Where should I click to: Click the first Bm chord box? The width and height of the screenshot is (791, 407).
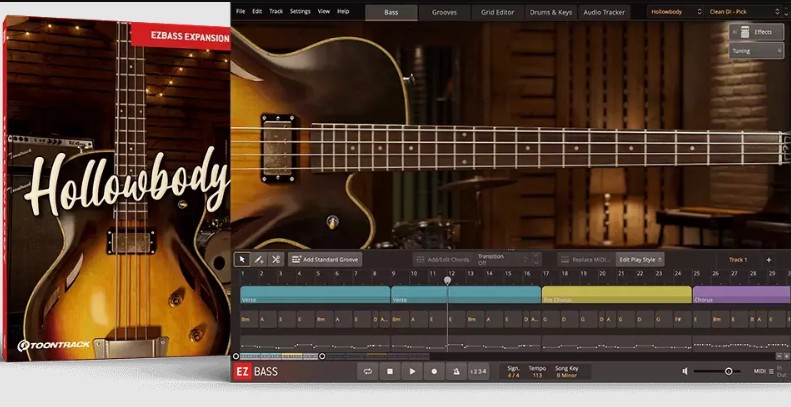tap(249, 319)
